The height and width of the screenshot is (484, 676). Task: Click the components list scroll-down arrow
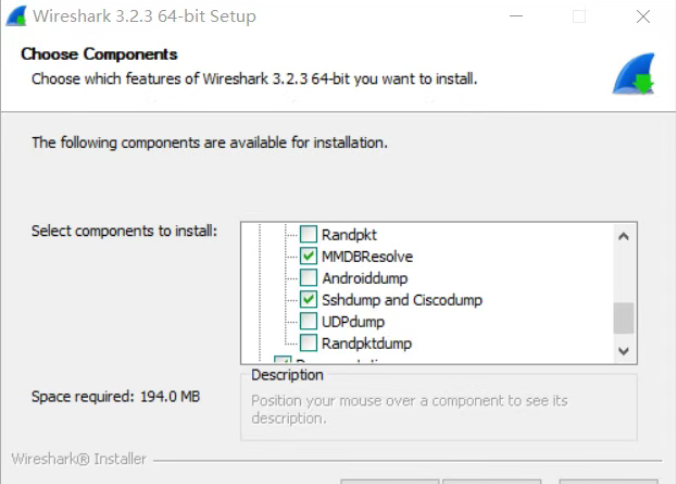(x=623, y=351)
